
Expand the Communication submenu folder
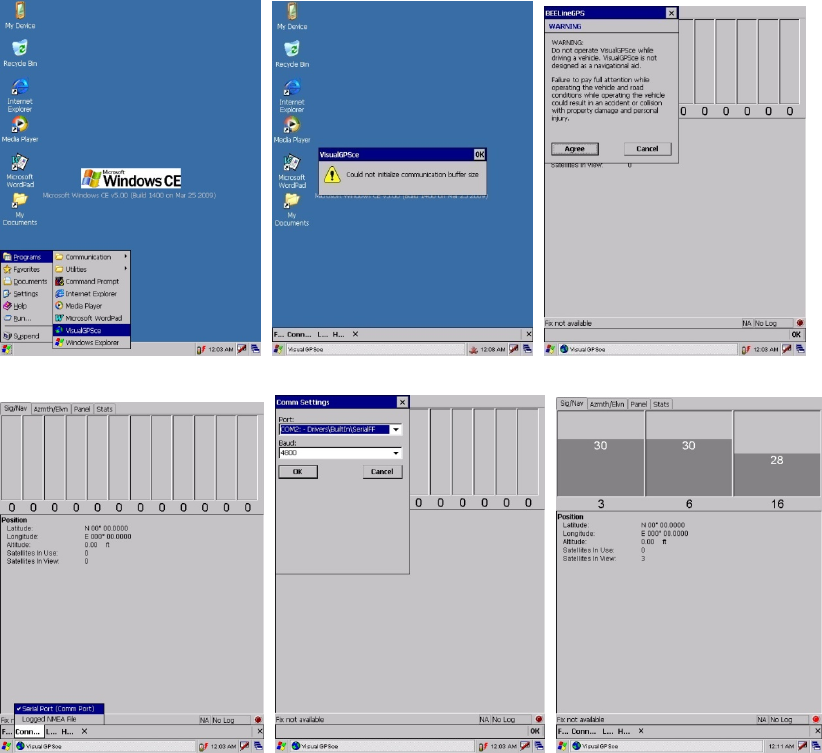(x=92, y=257)
